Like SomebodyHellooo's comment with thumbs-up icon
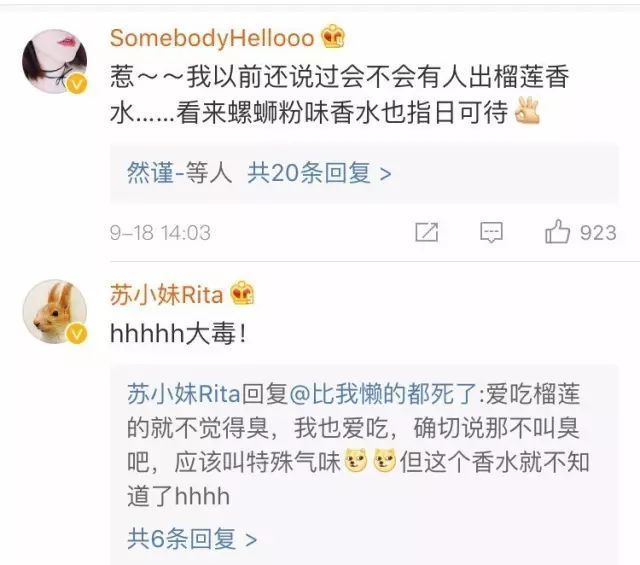640x565 pixels. pyautogui.click(x=557, y=232)
